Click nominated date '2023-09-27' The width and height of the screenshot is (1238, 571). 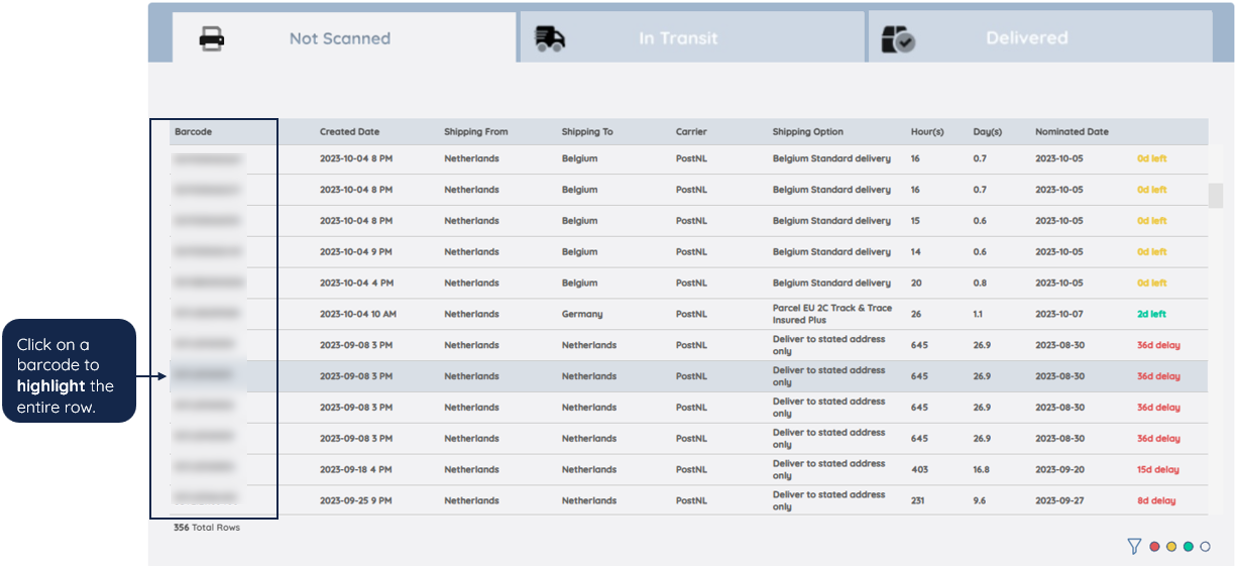tap(1059, 501)
